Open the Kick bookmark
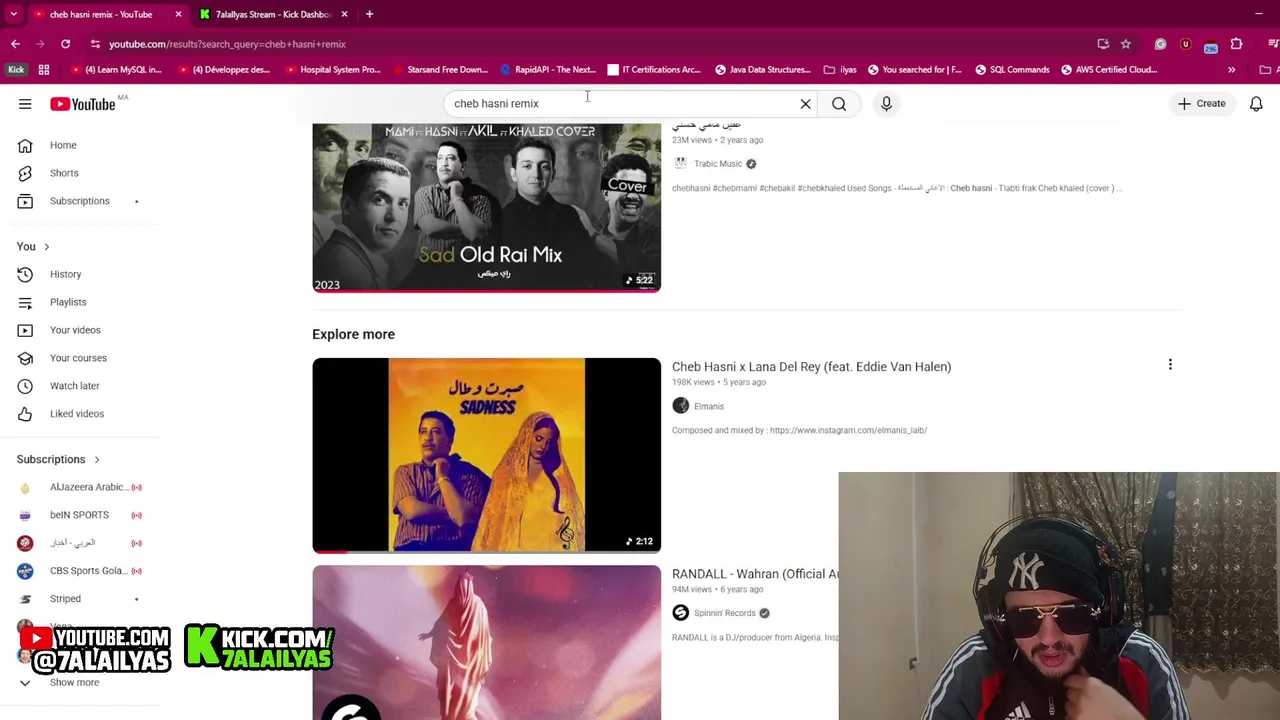The height and width of the screenshot is (720, 1280). coord(16,70)
